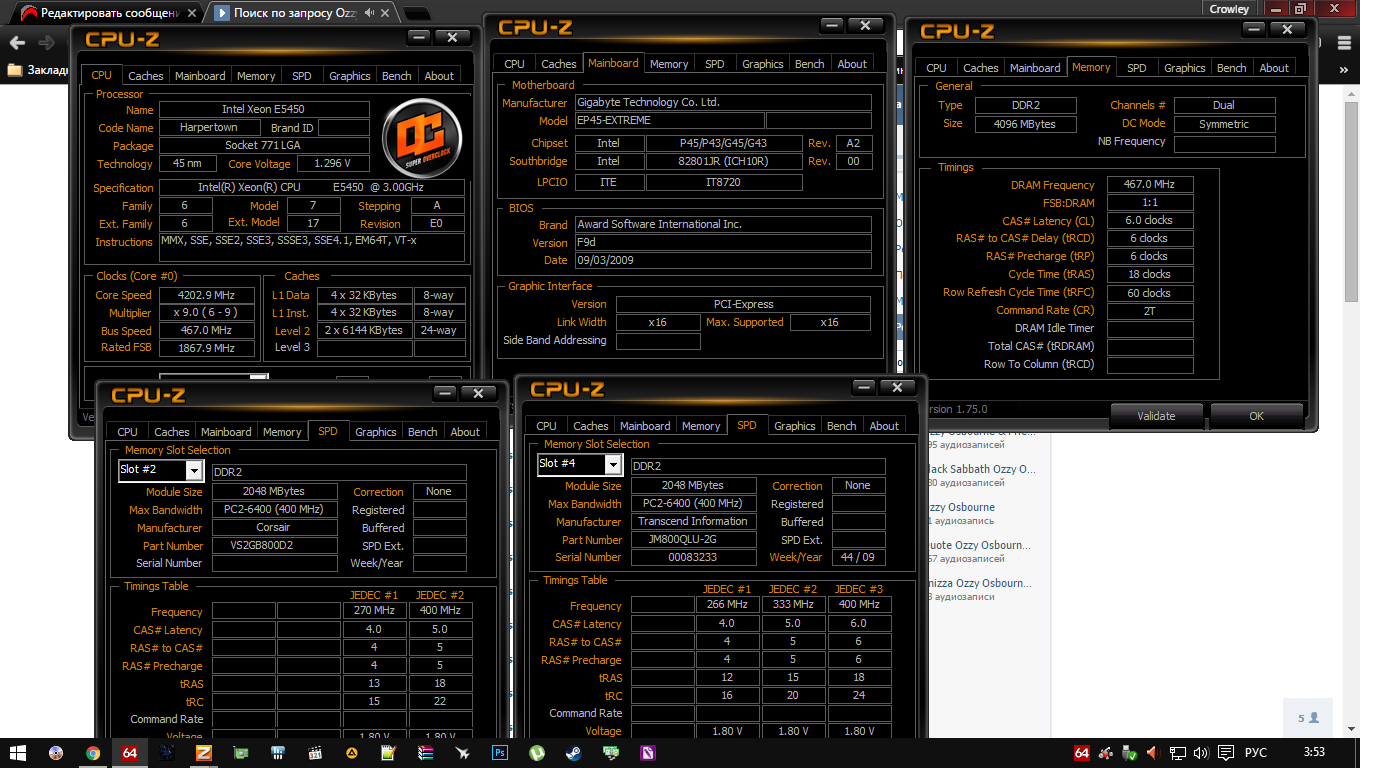The width and height of the screenshot is (1400, 768).
Task: Open the Chrome hamburger menu
Action: (1344, 43)
